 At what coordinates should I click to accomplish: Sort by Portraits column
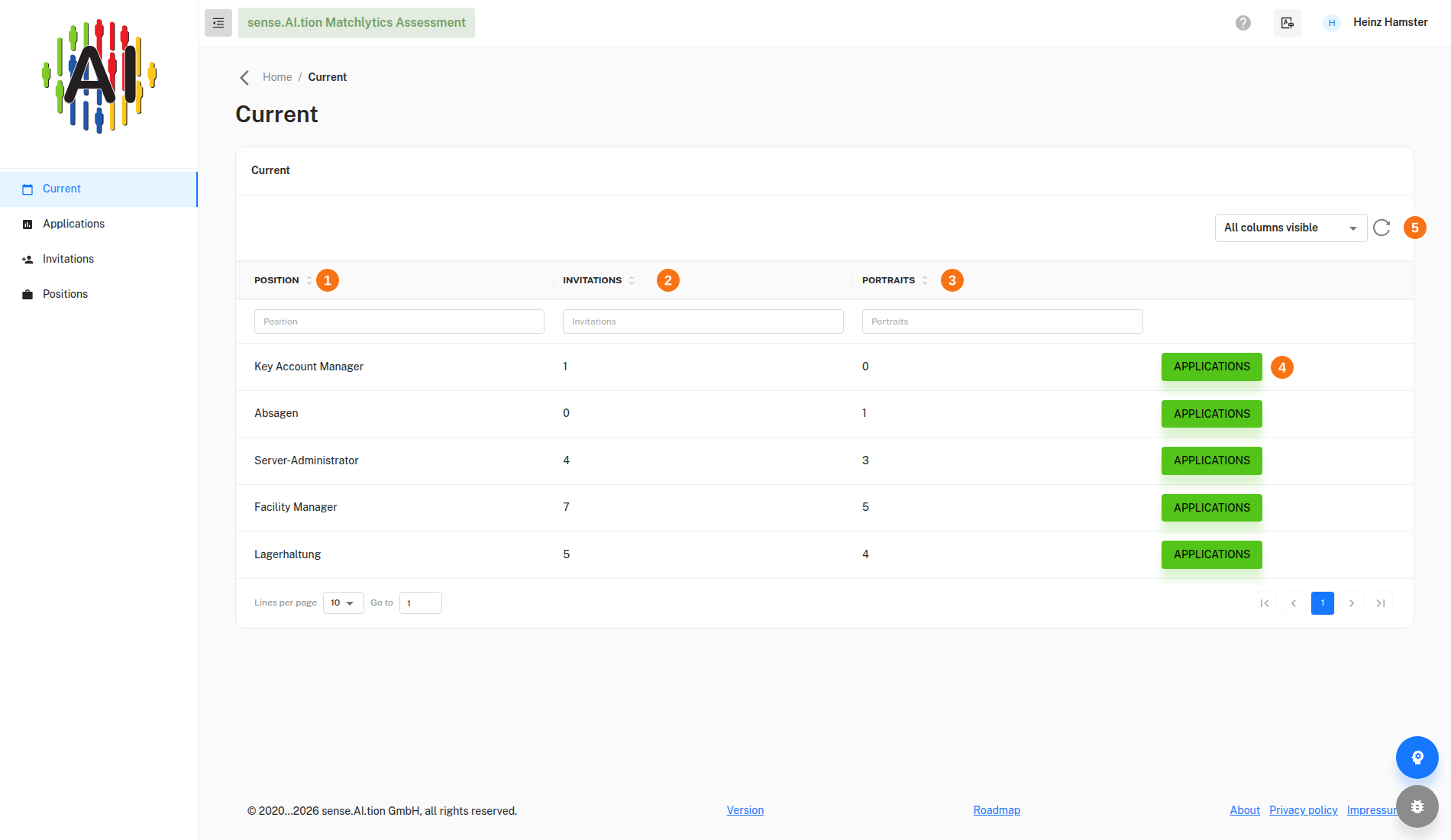pyautogui.click(x=925, y=280)
